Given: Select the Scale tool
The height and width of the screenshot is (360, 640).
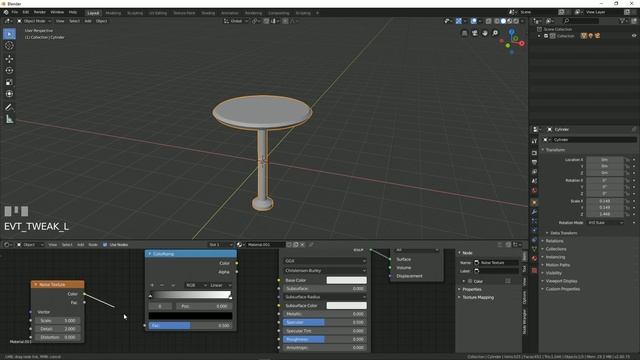Looking at the screenshot, I should point(9,82).
